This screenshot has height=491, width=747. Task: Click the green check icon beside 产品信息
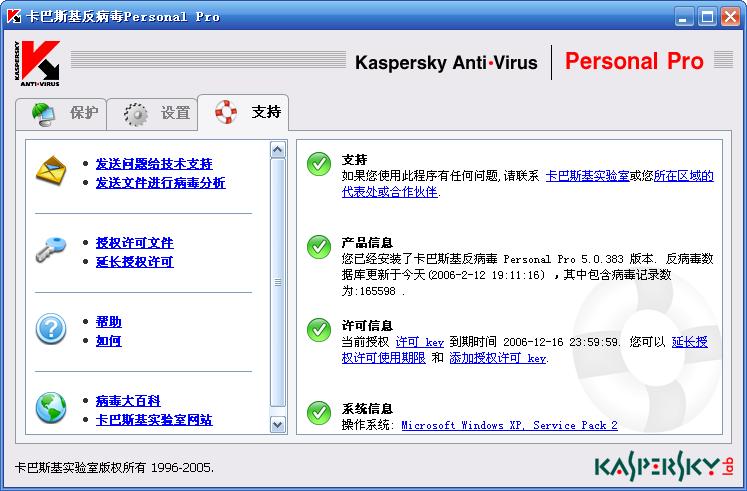point(319,247)
